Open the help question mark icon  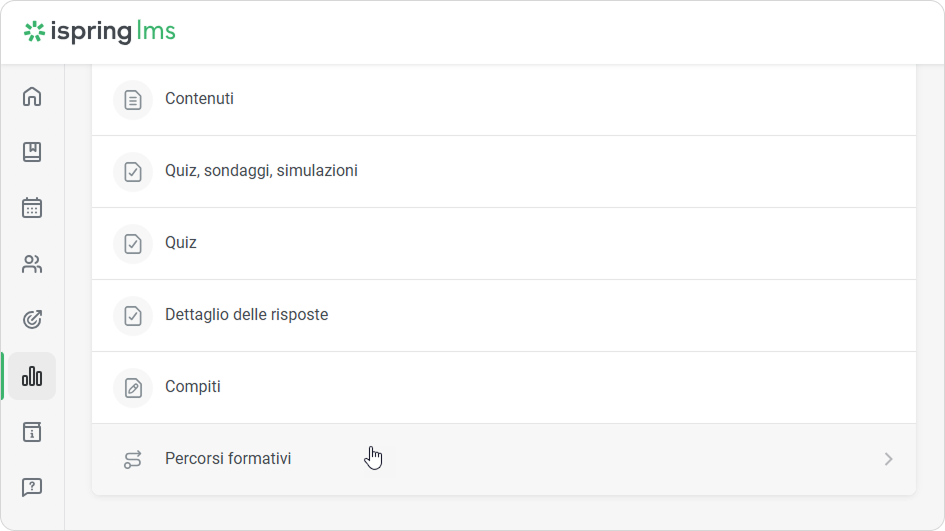(x=32, y=488)
